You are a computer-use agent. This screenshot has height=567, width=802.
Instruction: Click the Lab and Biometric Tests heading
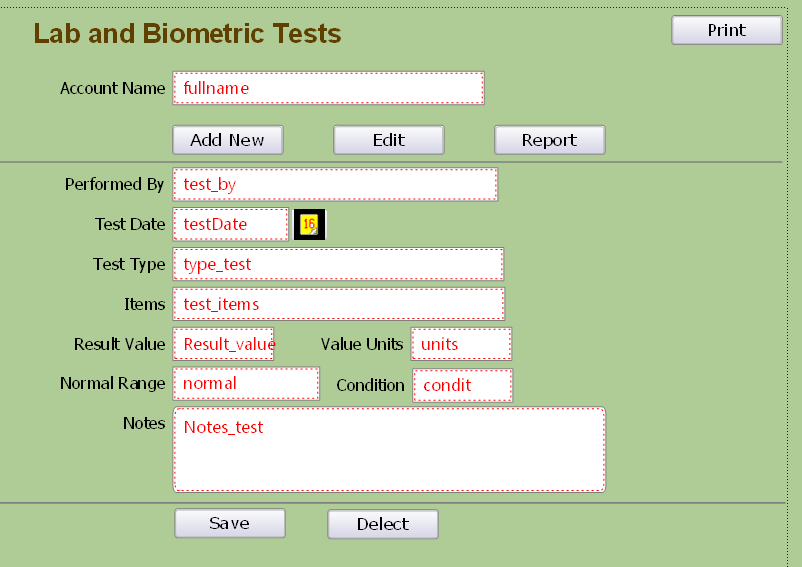click(187, 34)
